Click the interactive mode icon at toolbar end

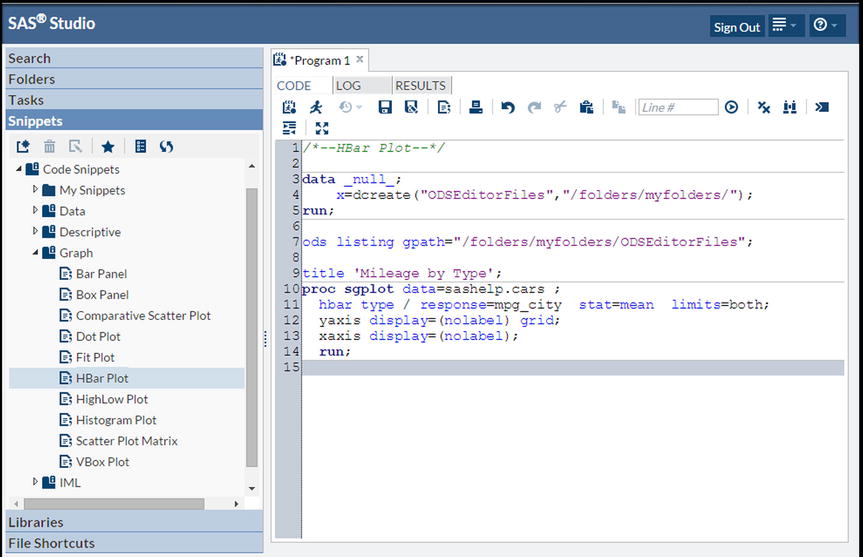(x=822, y=107)
